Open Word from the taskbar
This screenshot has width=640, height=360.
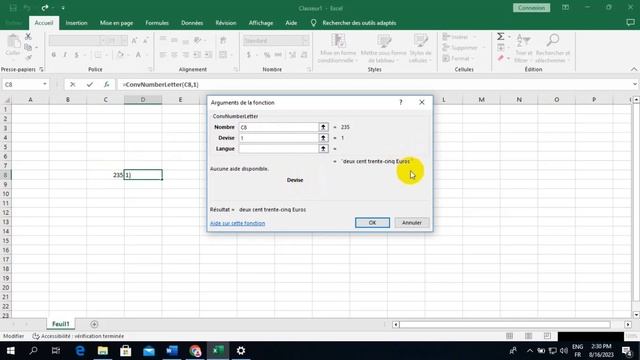[x=172, y=351]
